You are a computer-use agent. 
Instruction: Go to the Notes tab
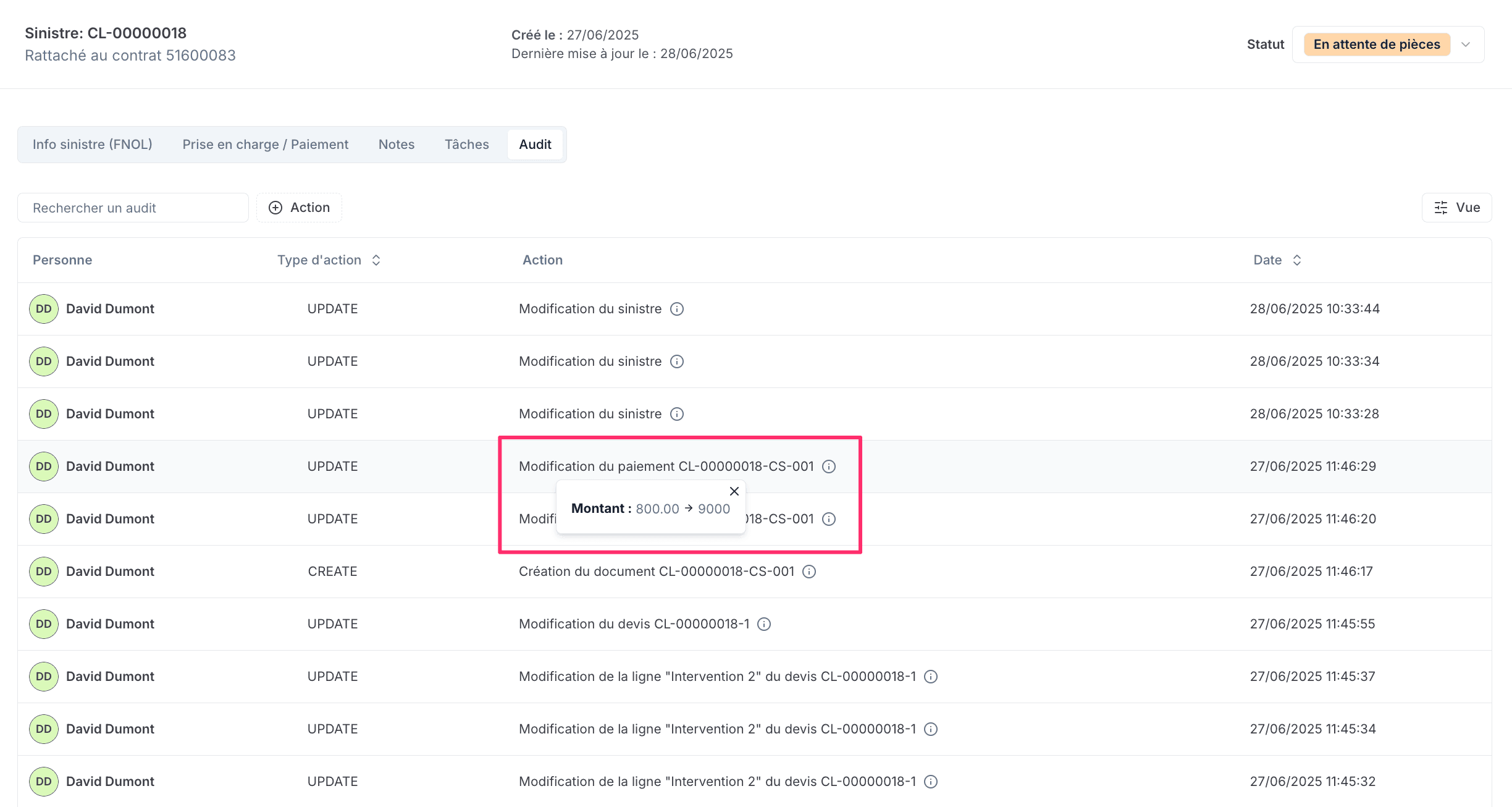pyautogui.click(x=397, y=145)
